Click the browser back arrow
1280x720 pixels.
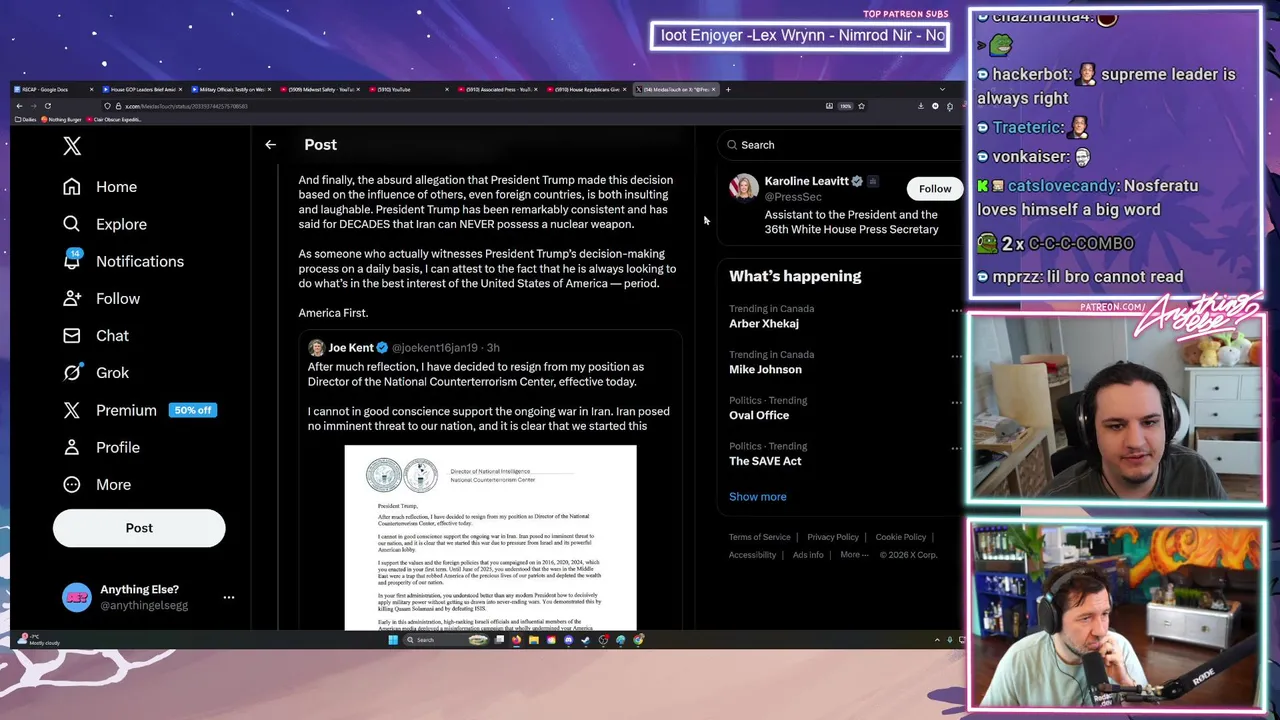pos(19,106)
